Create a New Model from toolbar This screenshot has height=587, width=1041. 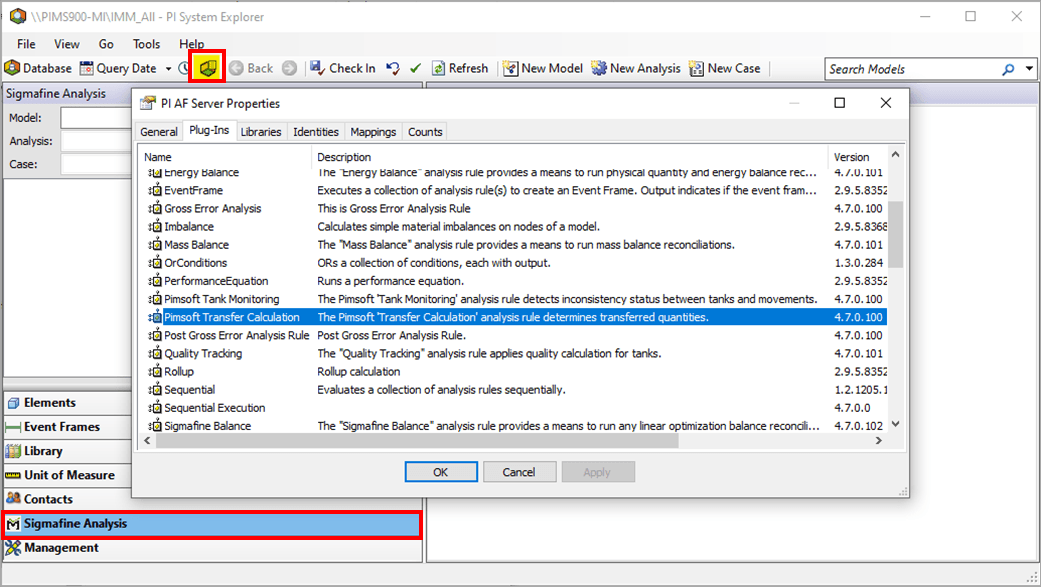pos(510,68)
